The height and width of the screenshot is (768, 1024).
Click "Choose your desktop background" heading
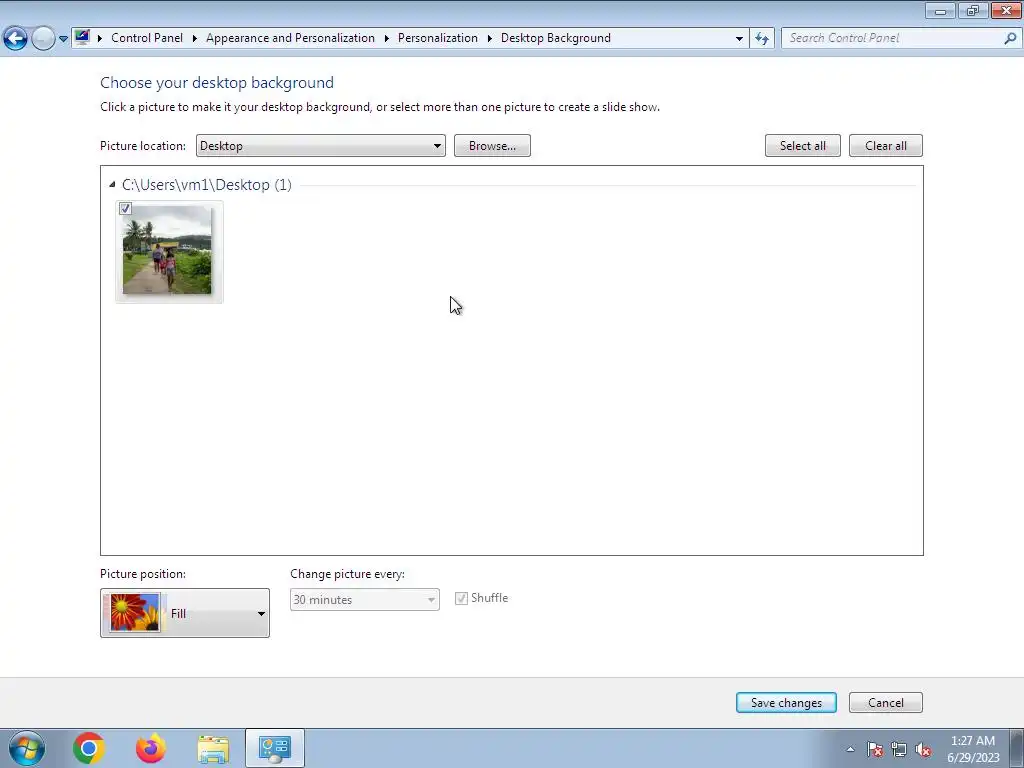pos(217,82)
